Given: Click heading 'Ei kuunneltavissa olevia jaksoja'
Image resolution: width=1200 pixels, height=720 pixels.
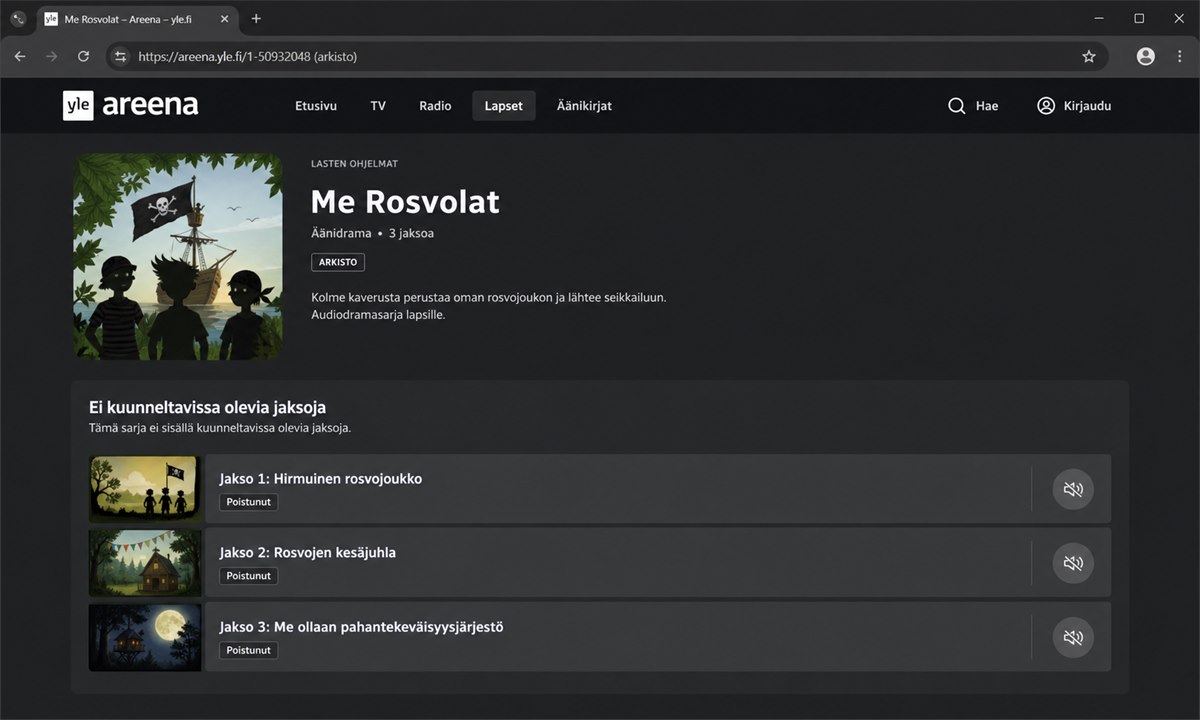Looking at the screenshot, I should tap(207, 407).
